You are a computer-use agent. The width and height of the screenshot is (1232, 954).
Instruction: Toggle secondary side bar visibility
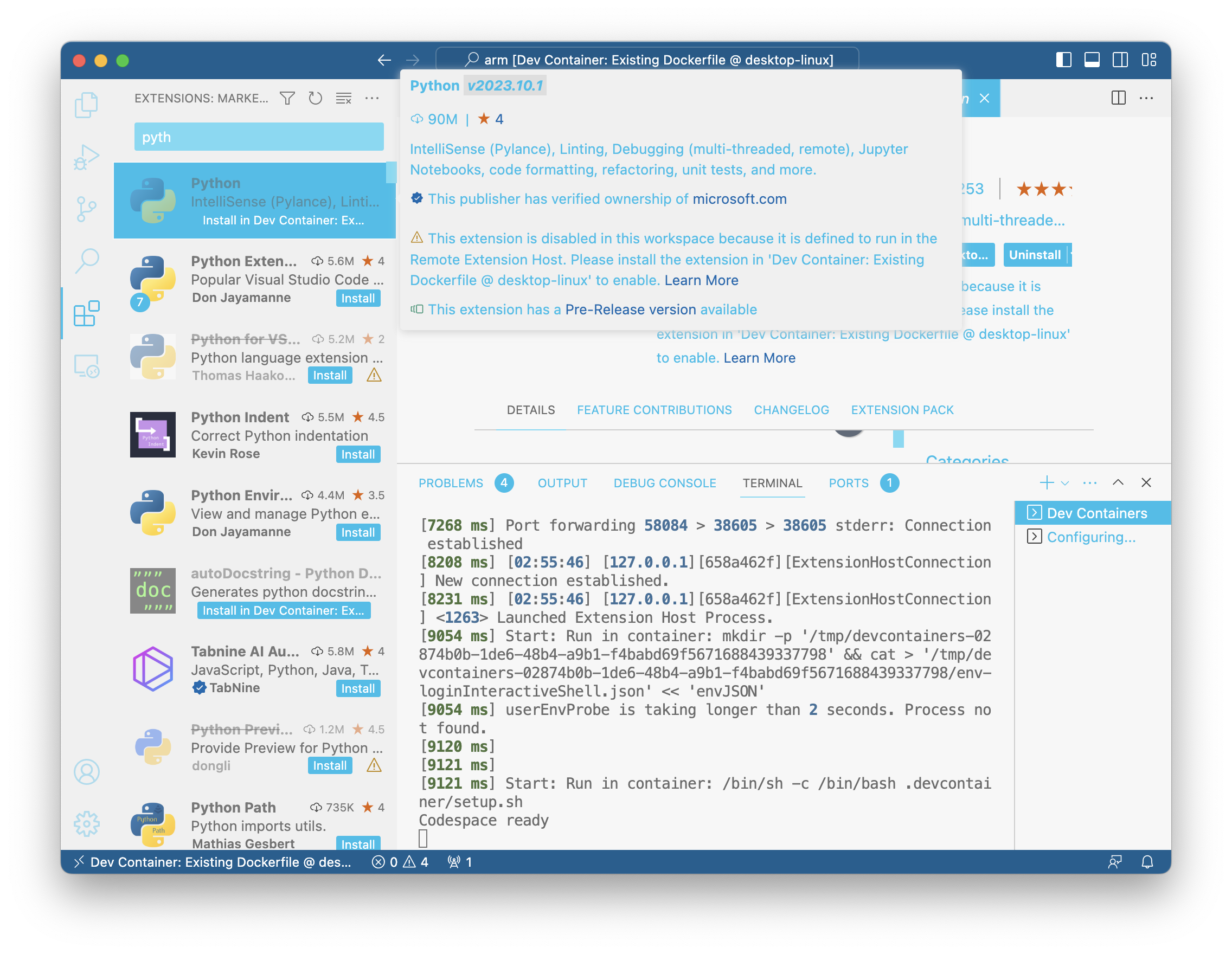1120,60
